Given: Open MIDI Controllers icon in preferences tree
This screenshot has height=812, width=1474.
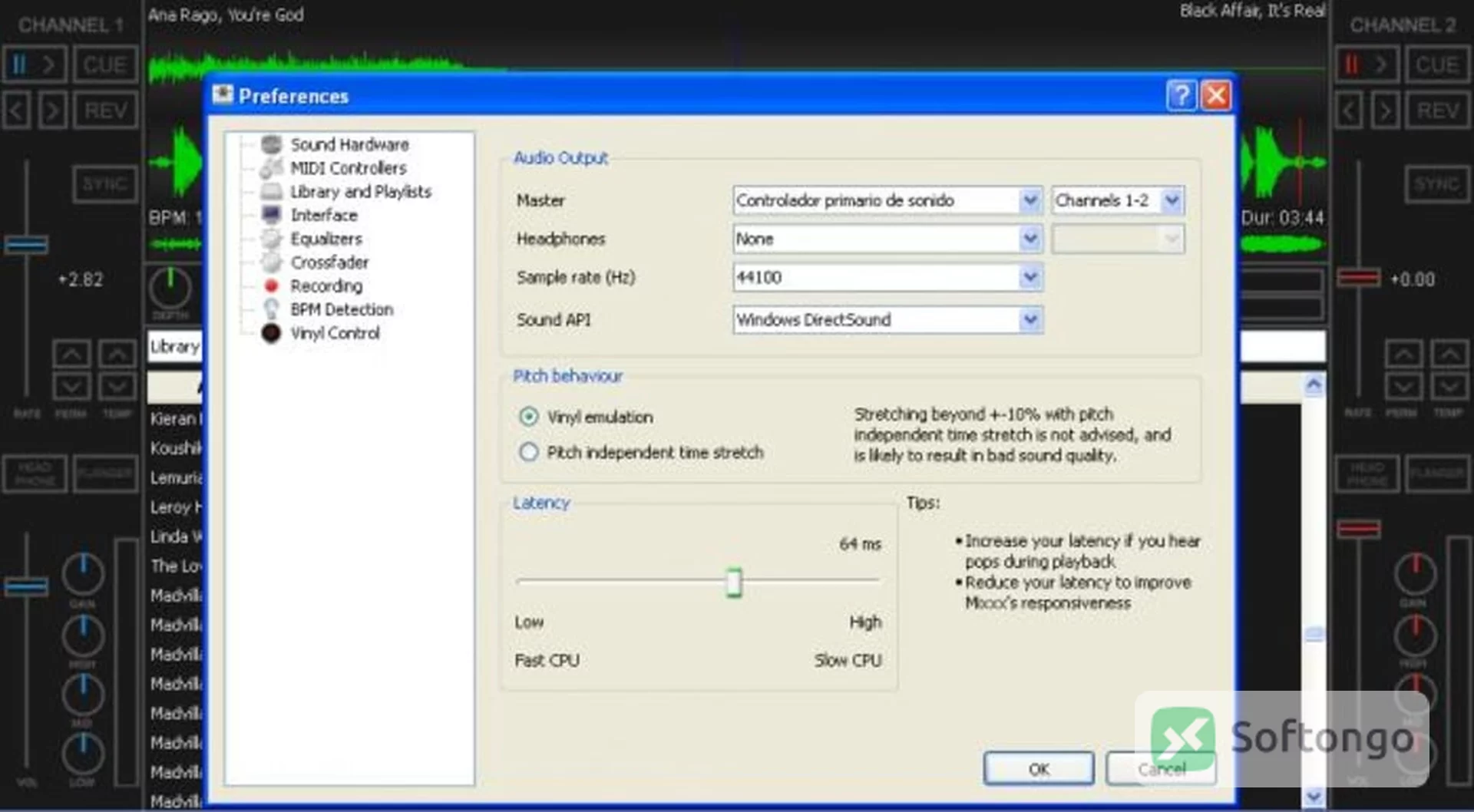Looking at the screenshot, I should 271,167.
